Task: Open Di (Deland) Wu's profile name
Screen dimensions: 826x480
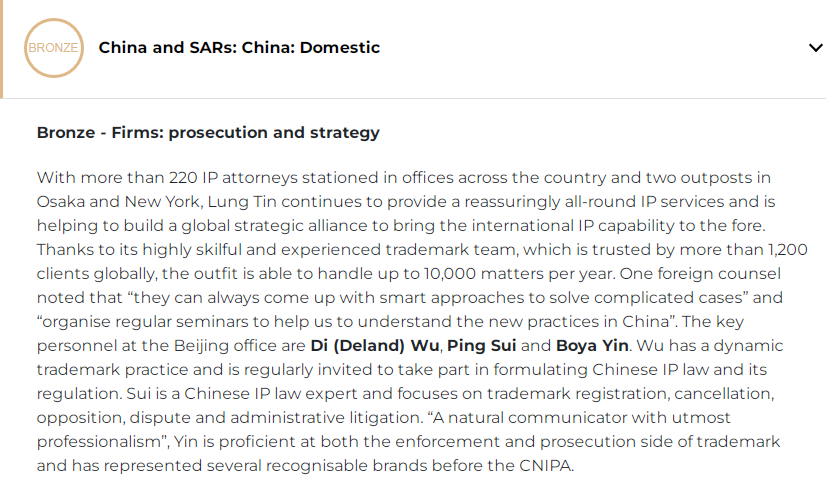Action: pos(375,346)
